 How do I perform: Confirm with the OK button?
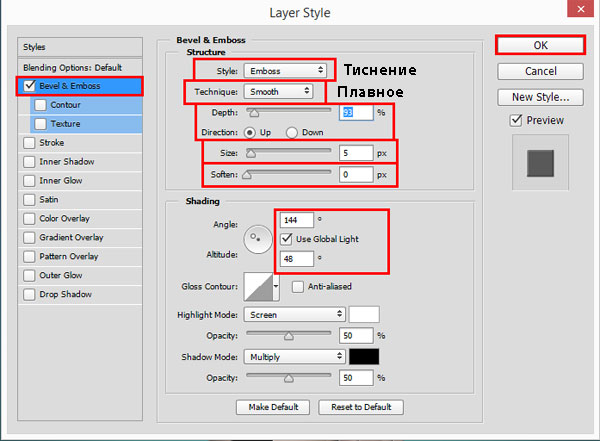tap(540, 45)
